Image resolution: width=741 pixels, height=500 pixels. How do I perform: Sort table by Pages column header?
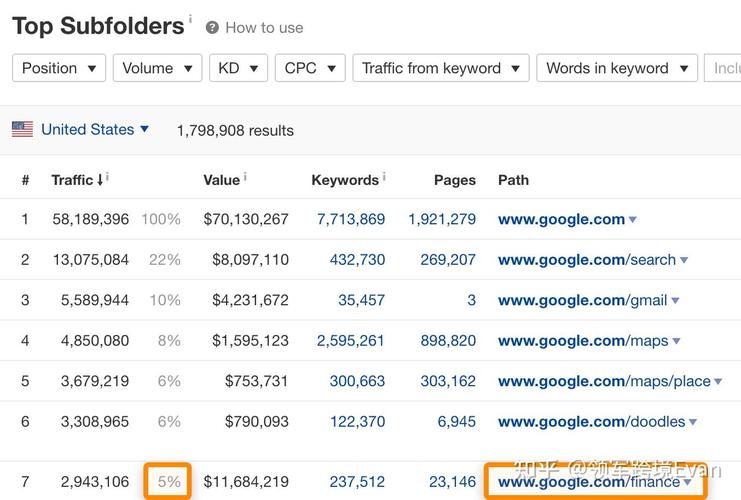tap(454, 180)
